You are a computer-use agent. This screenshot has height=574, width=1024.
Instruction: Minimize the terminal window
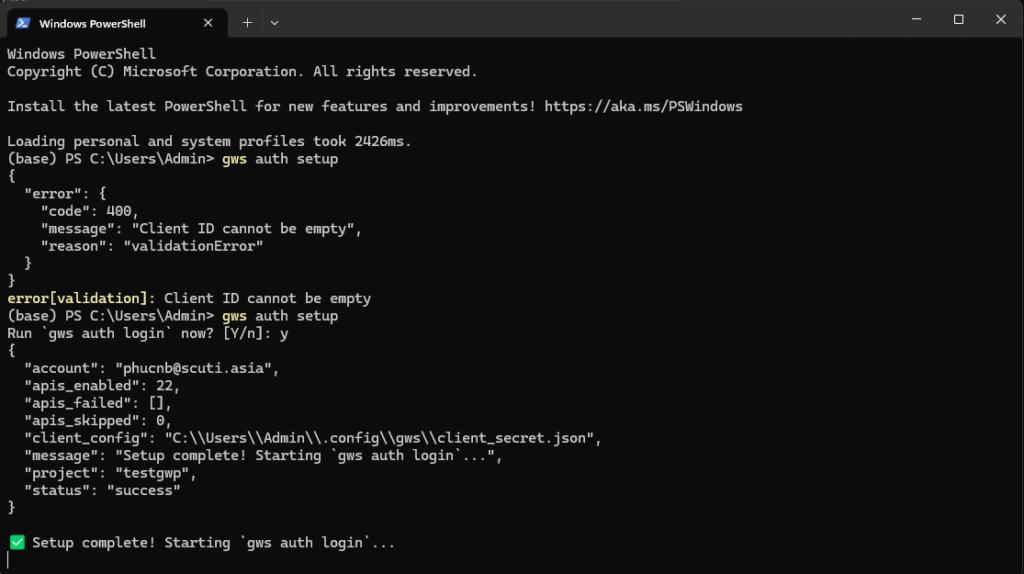[915, 19]
